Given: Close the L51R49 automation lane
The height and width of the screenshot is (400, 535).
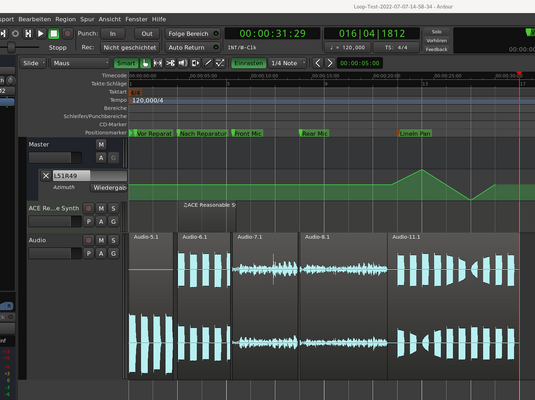Looking at the screenshot, I should pyautogui.click(x=46, y=176).
